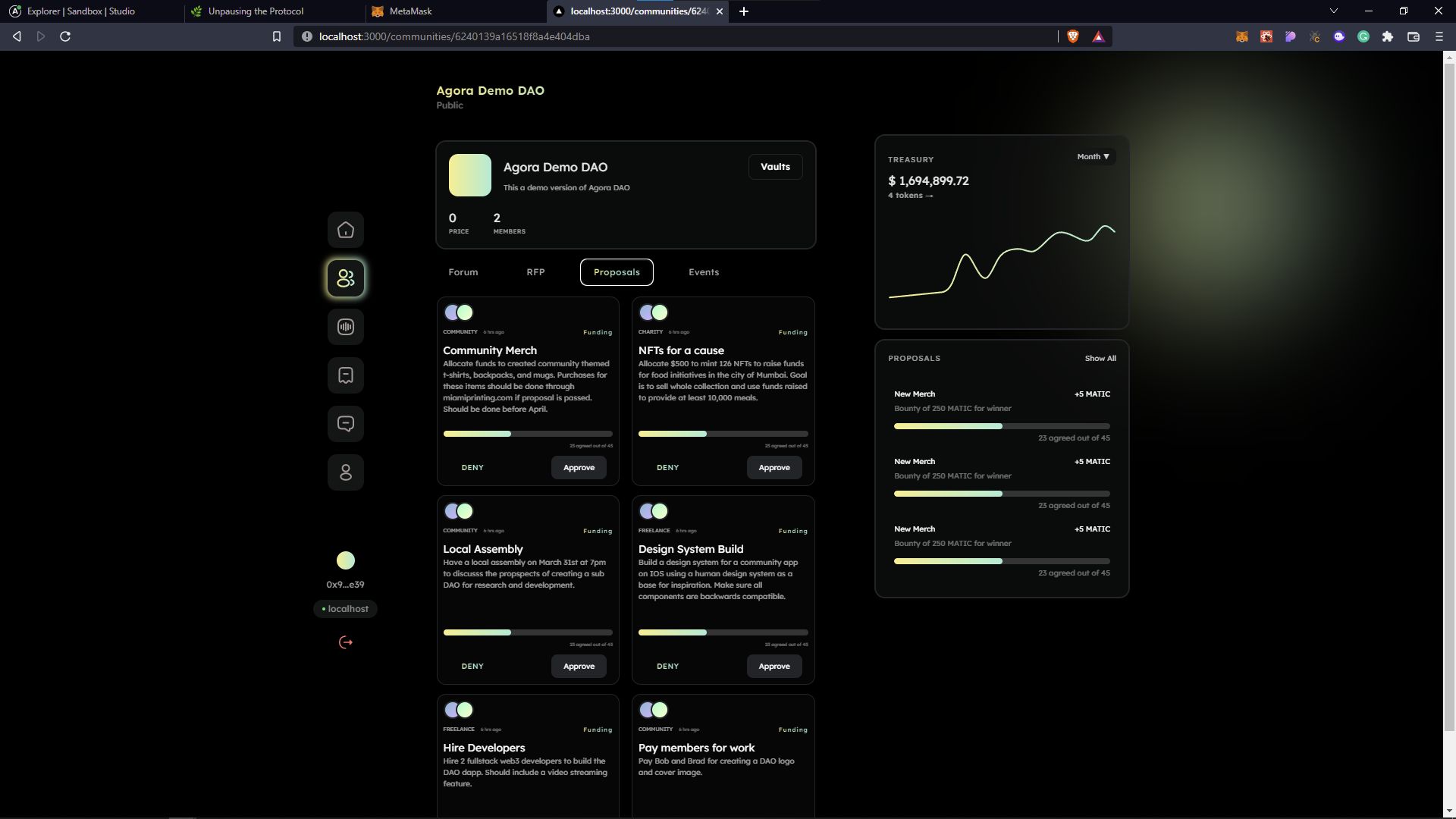
Task: Click the Pay members for work title
Action: click(696, 748)
